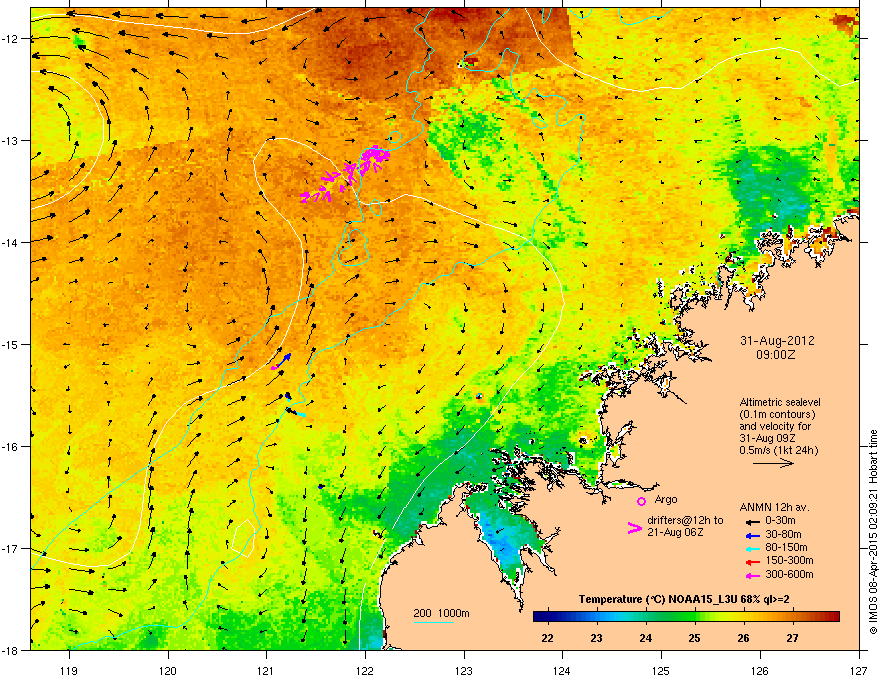Screen dimensions: 880x680
Task: Click the dark blue end of temperature color bar
Action: [x=538, y=617]
